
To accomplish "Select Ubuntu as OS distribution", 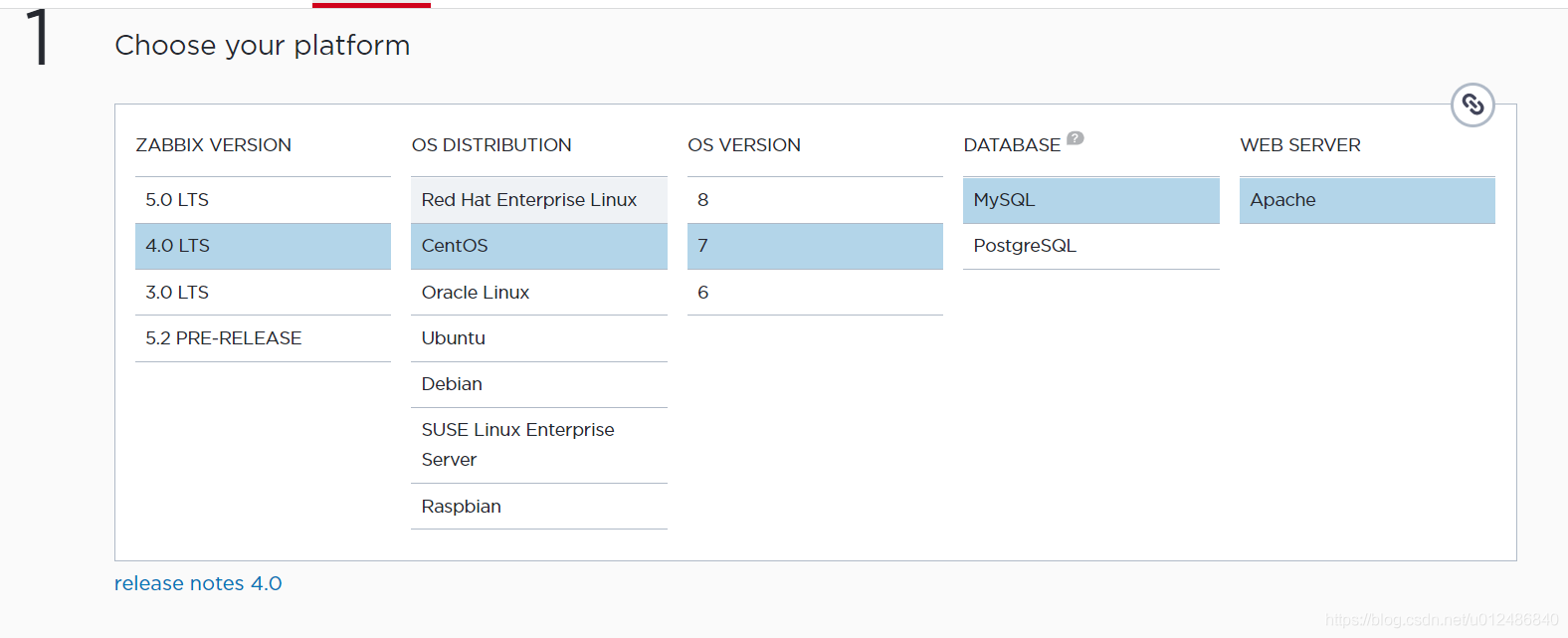I will [x=539, y=338].
